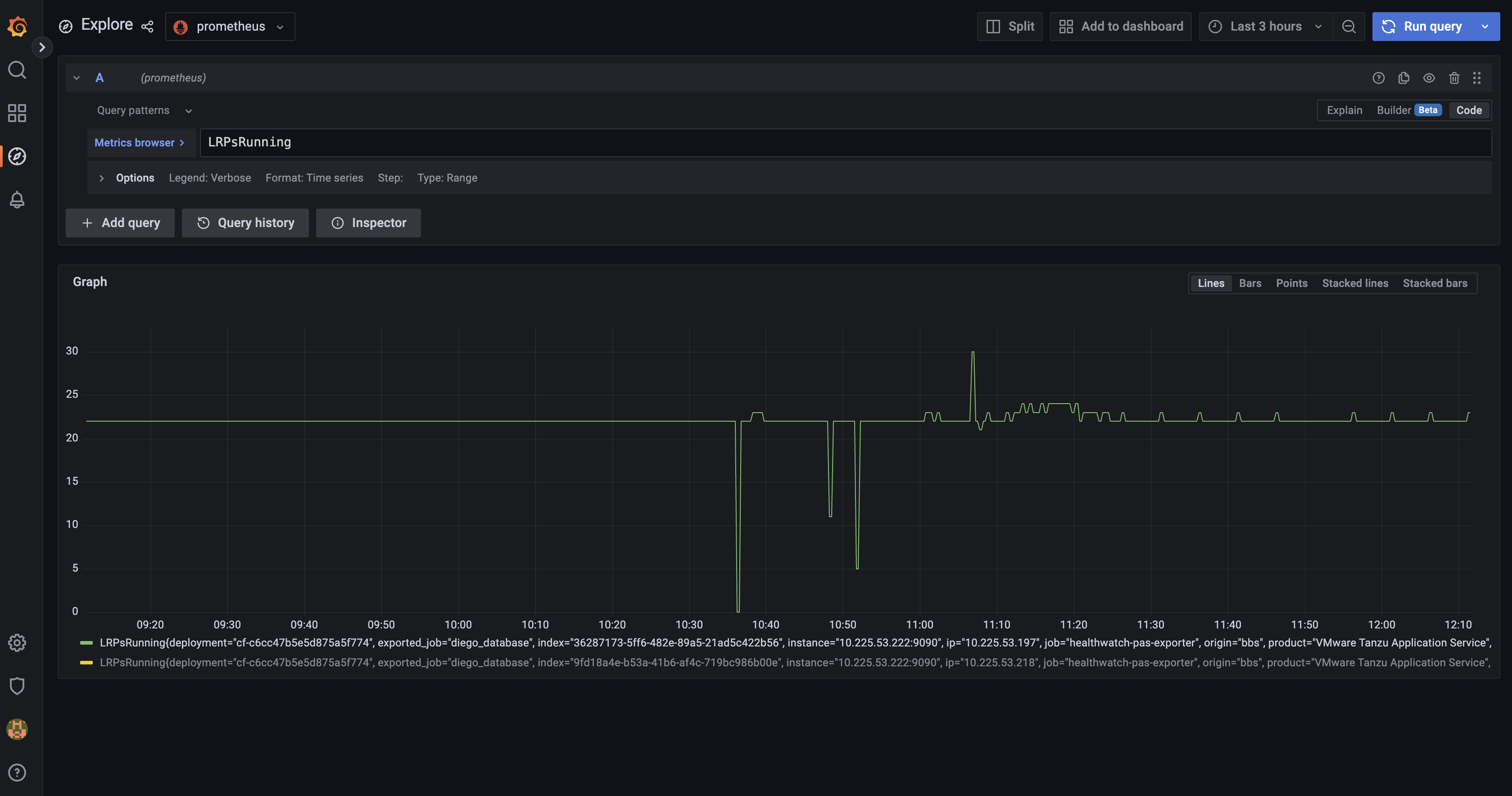The image size is (1512, 796).
Task: Click the search magnifier in sidebar
Action: pos(17,70)
